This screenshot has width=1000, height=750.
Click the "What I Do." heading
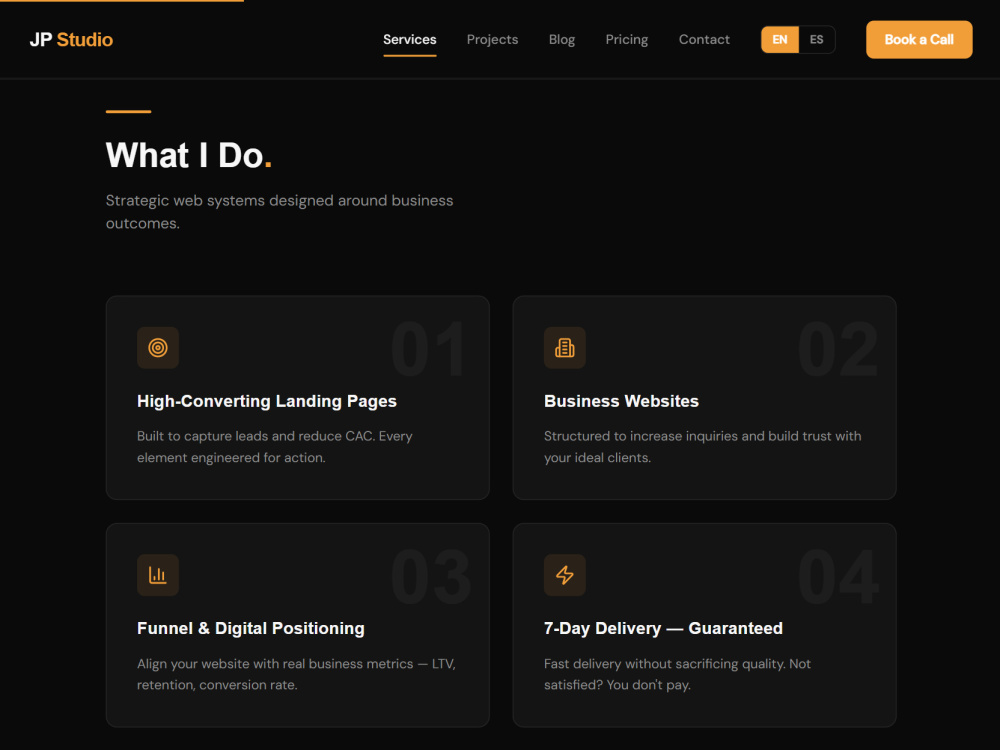pos(189,155)
